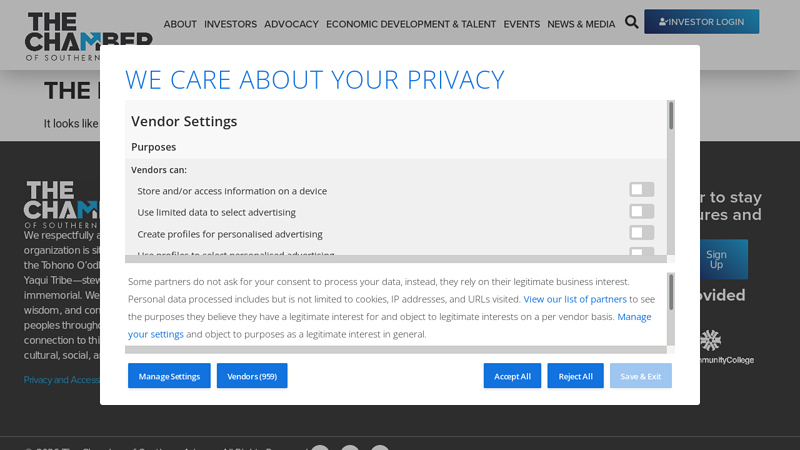Open the Vendors (959) list

[x=252, y=376]
